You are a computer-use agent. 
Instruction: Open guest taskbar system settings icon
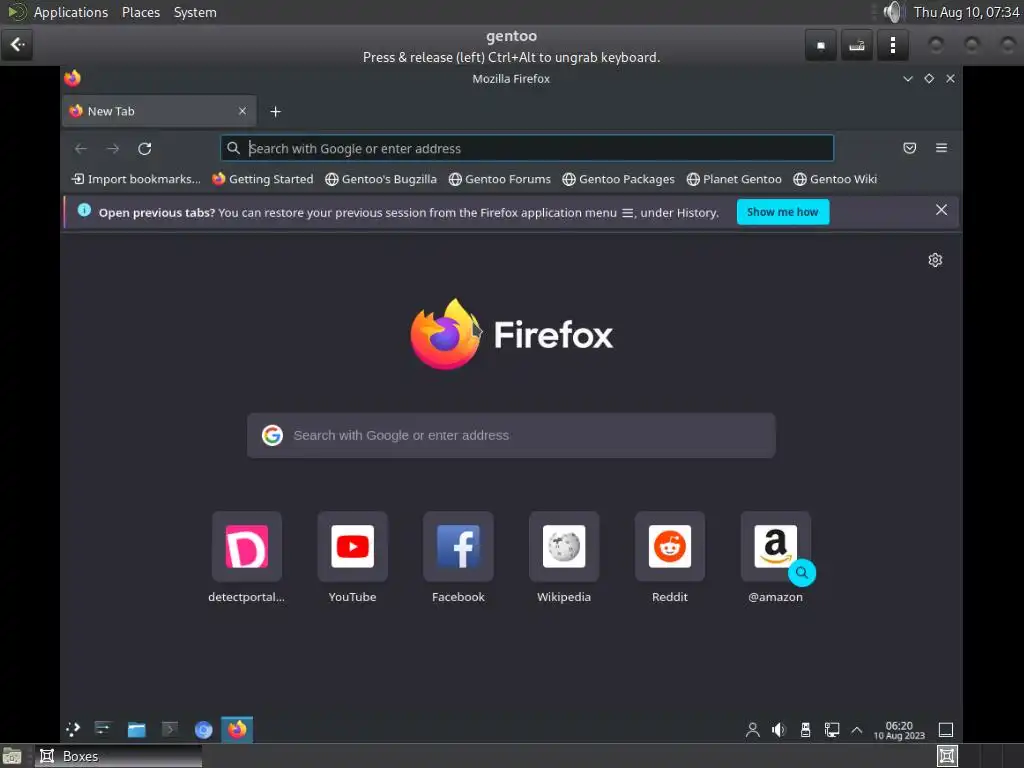coord(103,729)
